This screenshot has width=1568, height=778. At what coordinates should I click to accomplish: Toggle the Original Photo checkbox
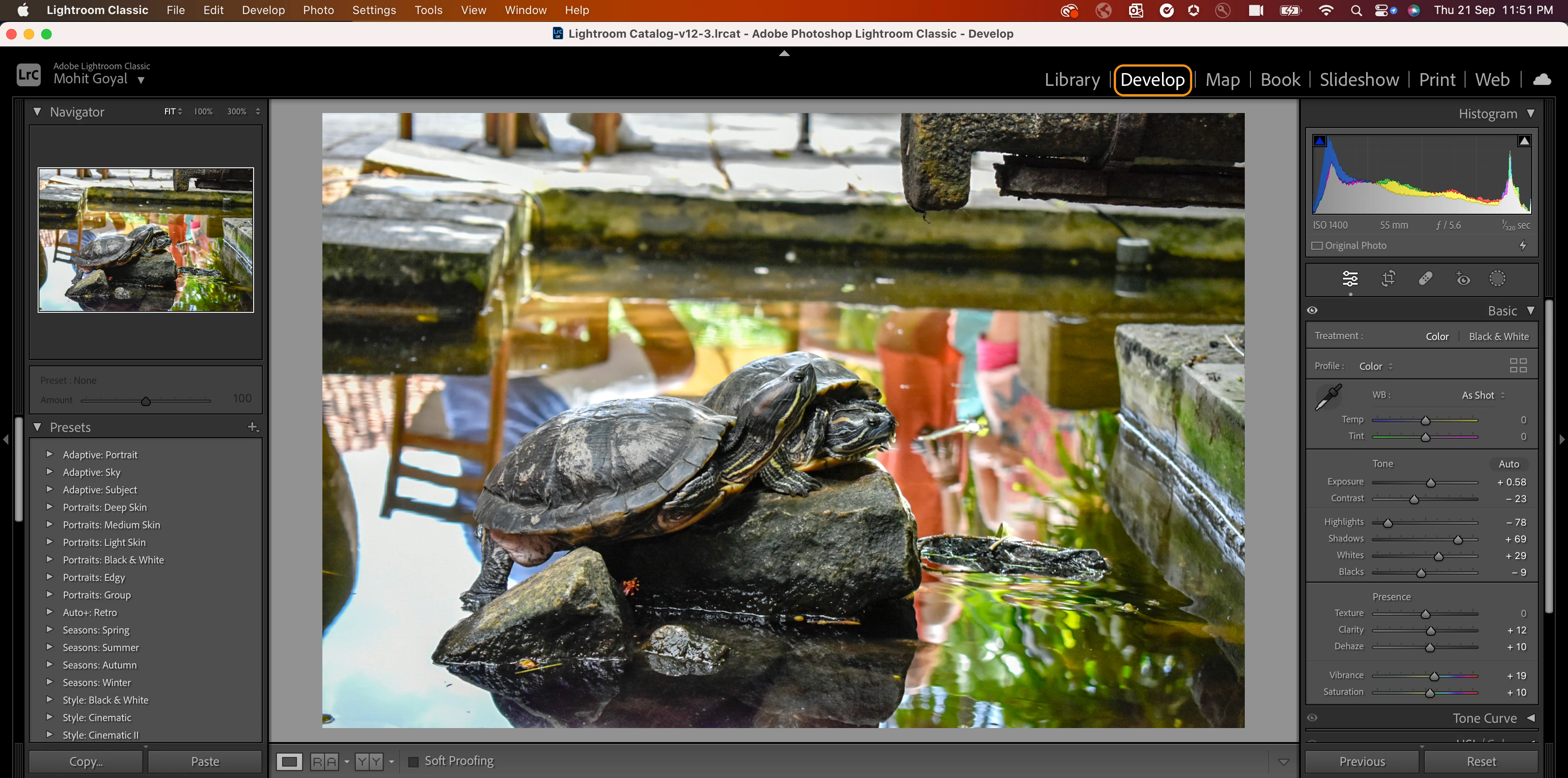point(1317,245)
